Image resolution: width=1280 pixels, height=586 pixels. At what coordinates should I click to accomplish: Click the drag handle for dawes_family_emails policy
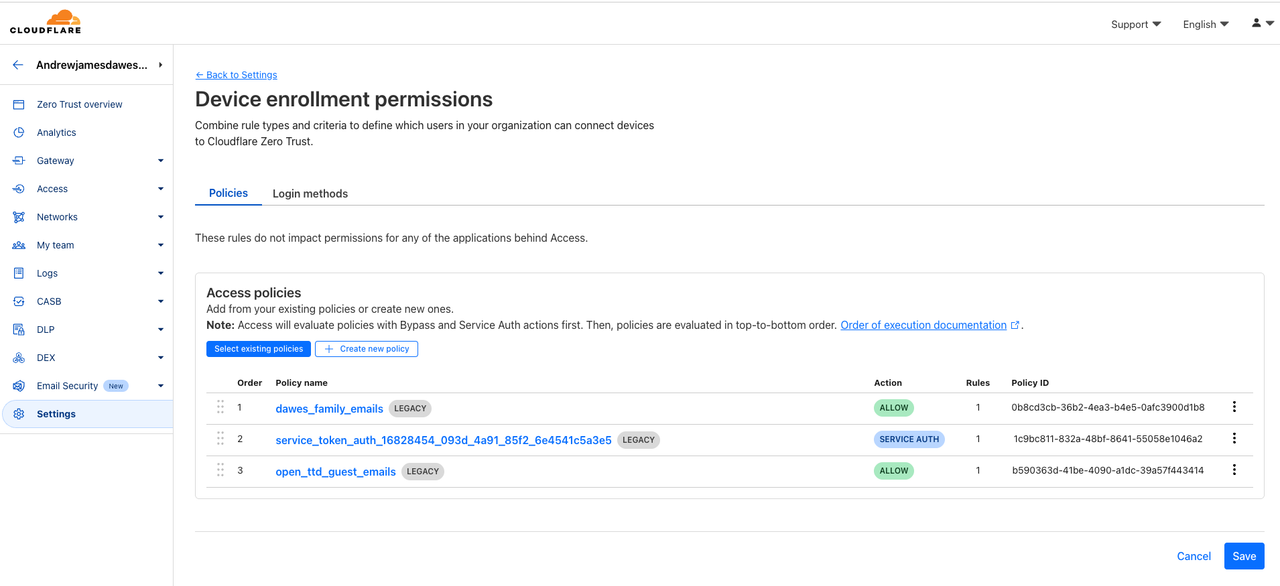click(220, 407)
